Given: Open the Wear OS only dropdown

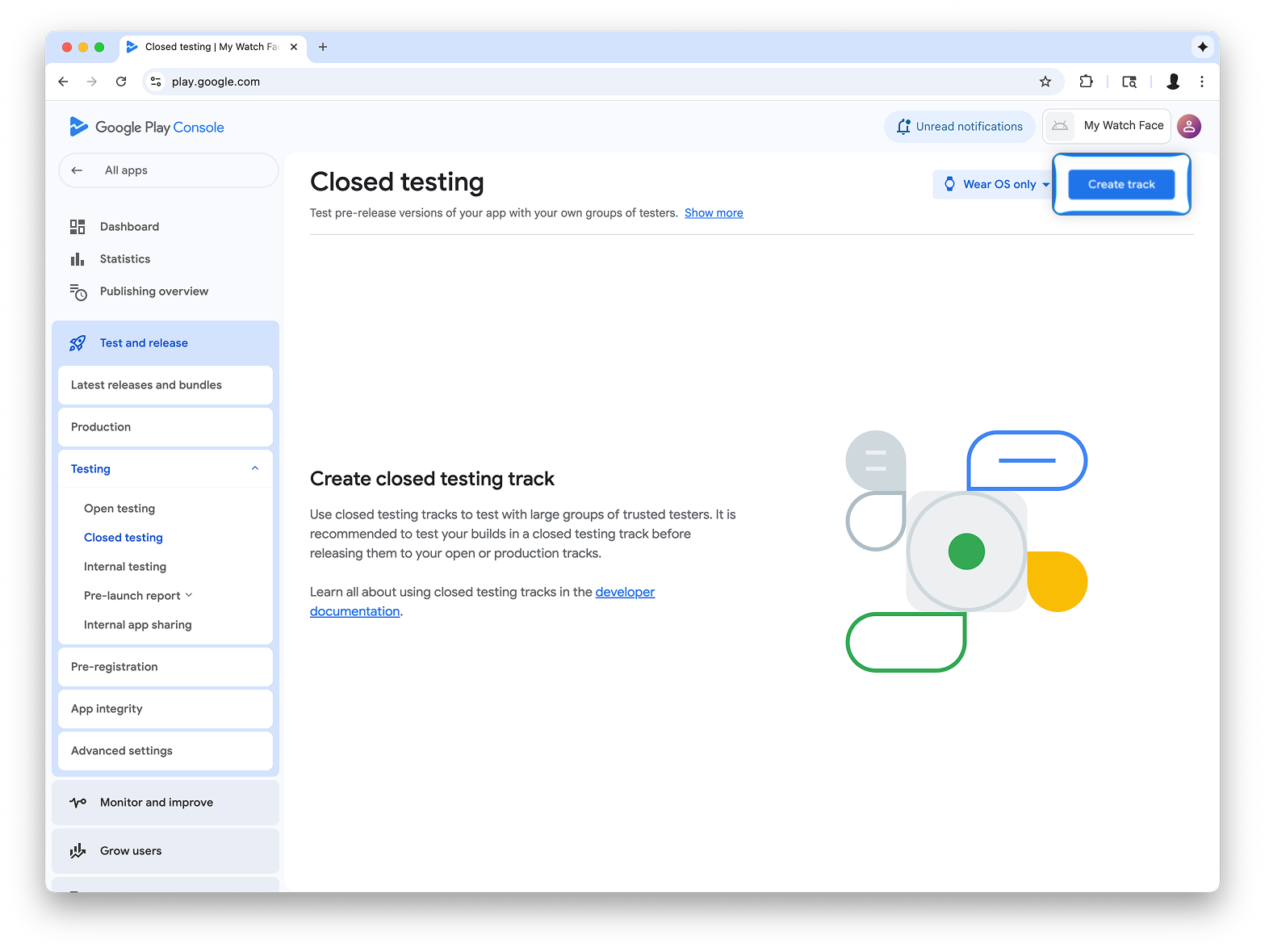Looking at the screenshot, I should [x=998, y=184].
